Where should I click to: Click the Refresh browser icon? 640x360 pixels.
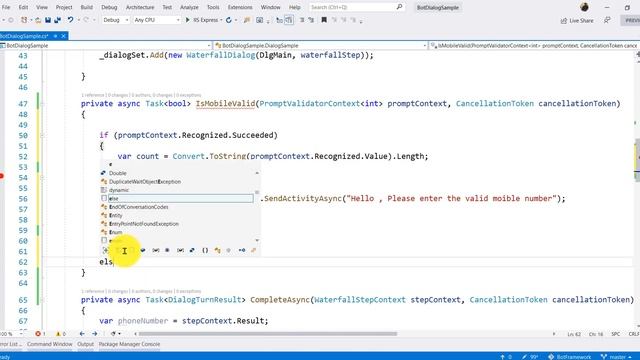[229, 20]
